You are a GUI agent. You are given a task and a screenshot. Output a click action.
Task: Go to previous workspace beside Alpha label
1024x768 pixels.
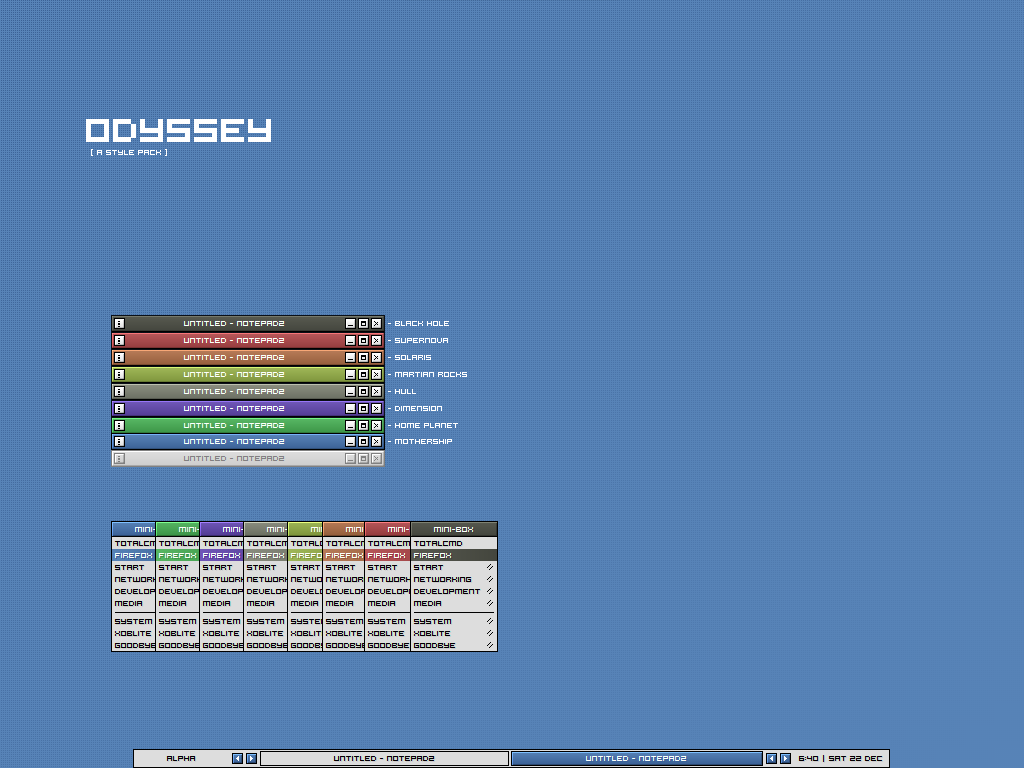click(237, 759)
